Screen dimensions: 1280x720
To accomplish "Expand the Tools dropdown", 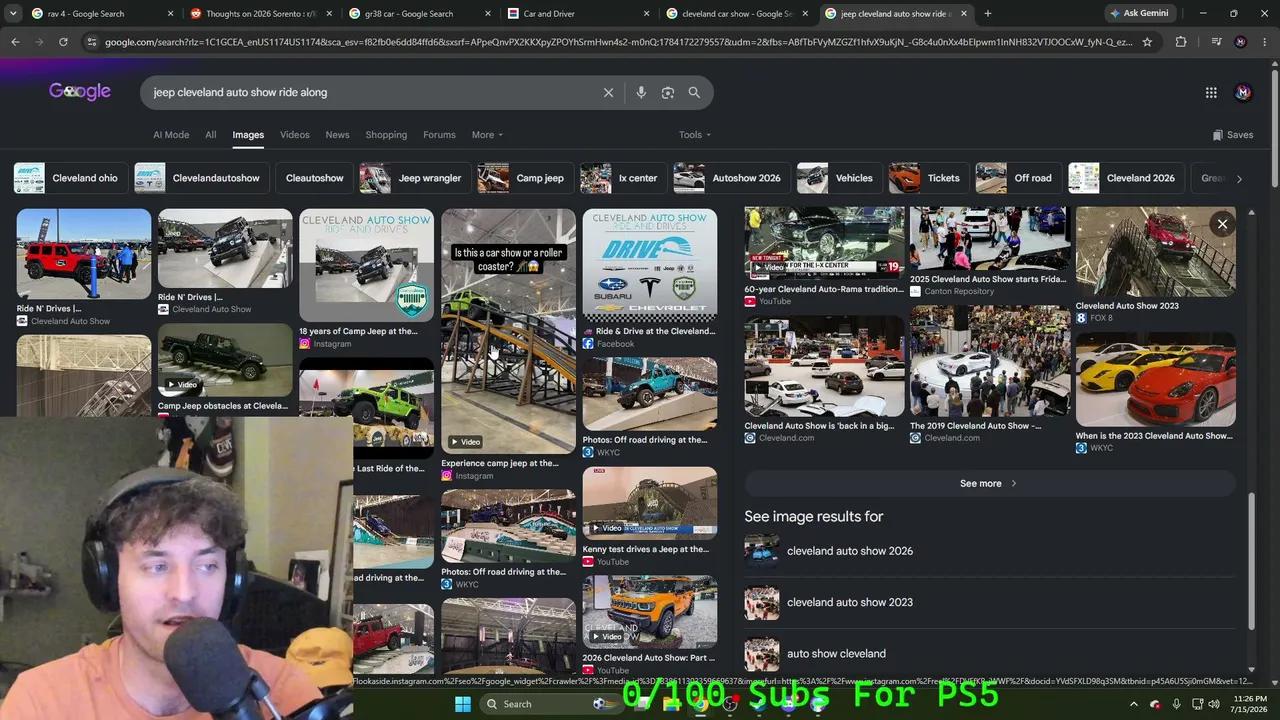I will click(695, 135).
